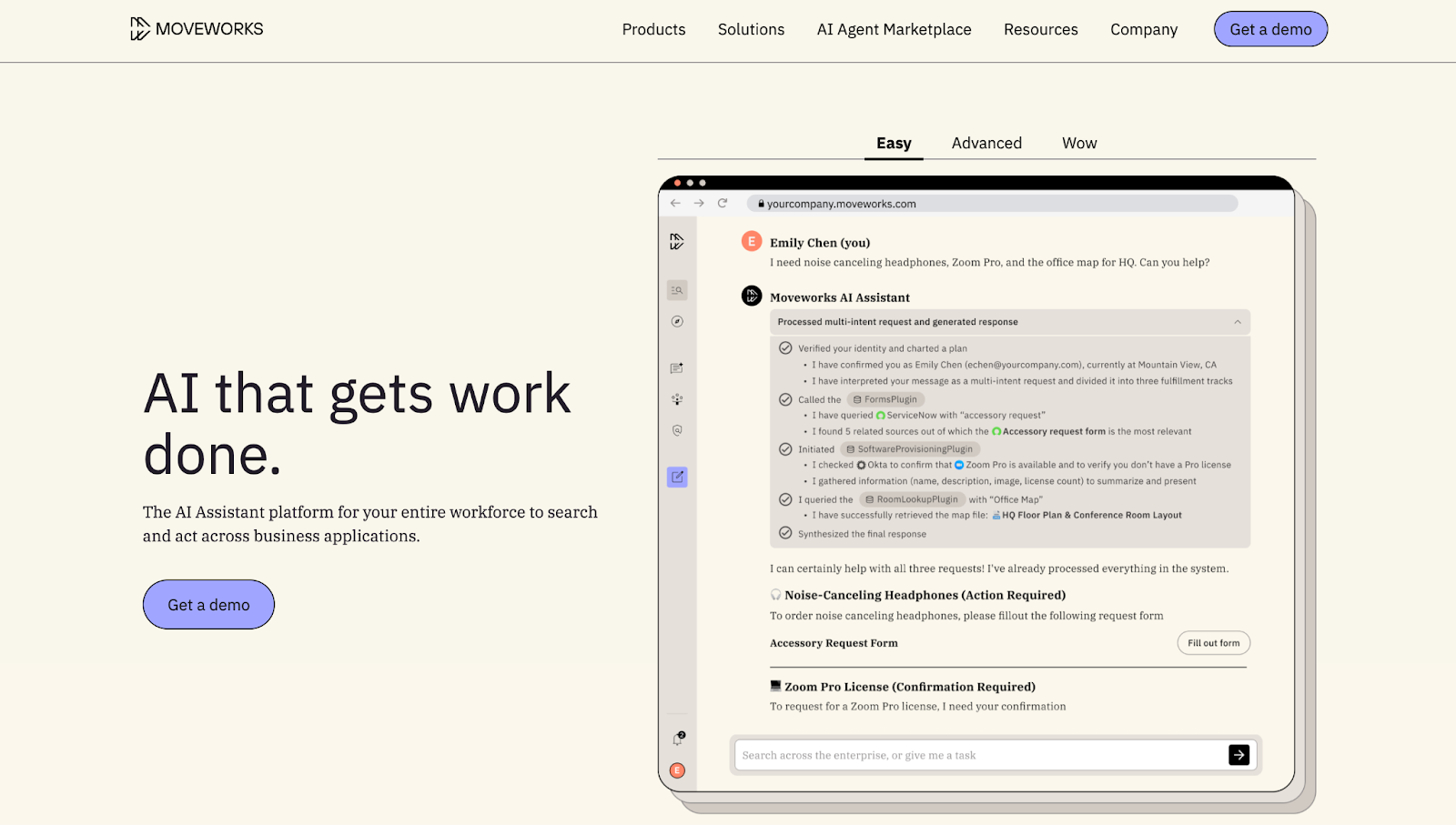Click the Zoom icon before Zoom Pro is available

(958, 465)
